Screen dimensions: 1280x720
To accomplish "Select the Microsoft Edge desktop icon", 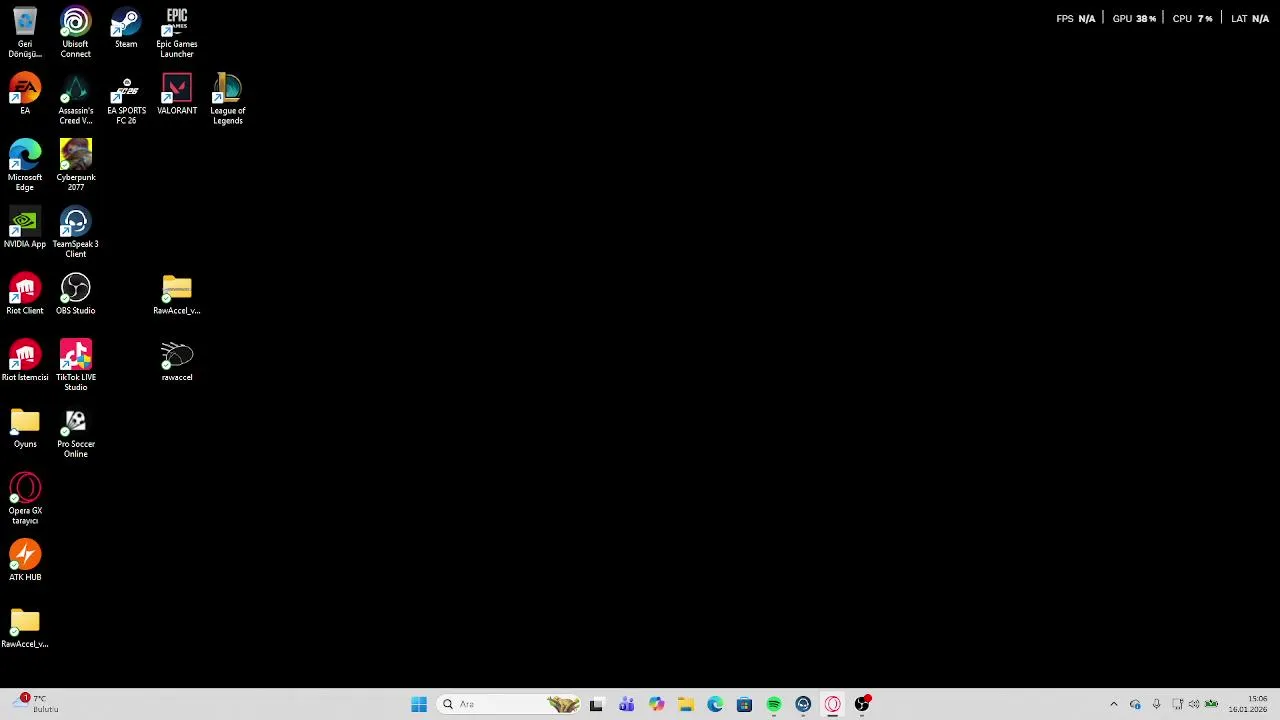I will [25, 166].
